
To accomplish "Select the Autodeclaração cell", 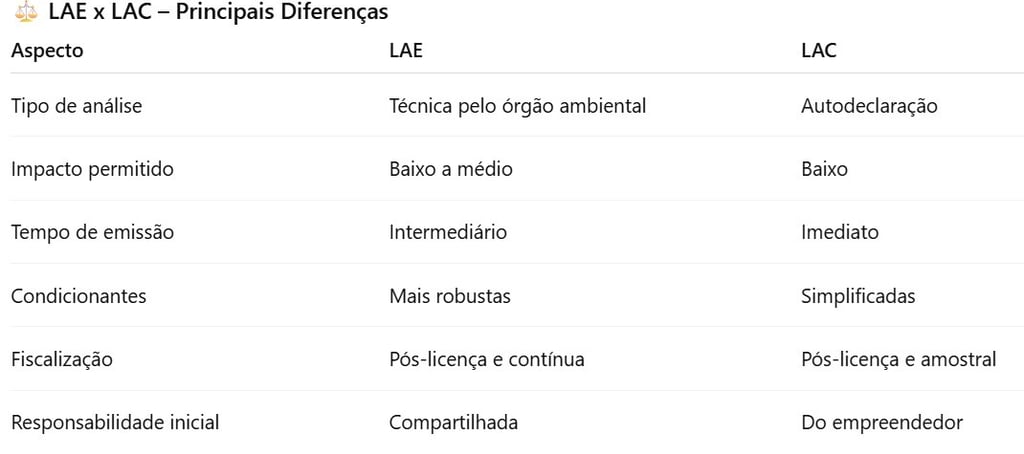I will [x=869, y=105].
